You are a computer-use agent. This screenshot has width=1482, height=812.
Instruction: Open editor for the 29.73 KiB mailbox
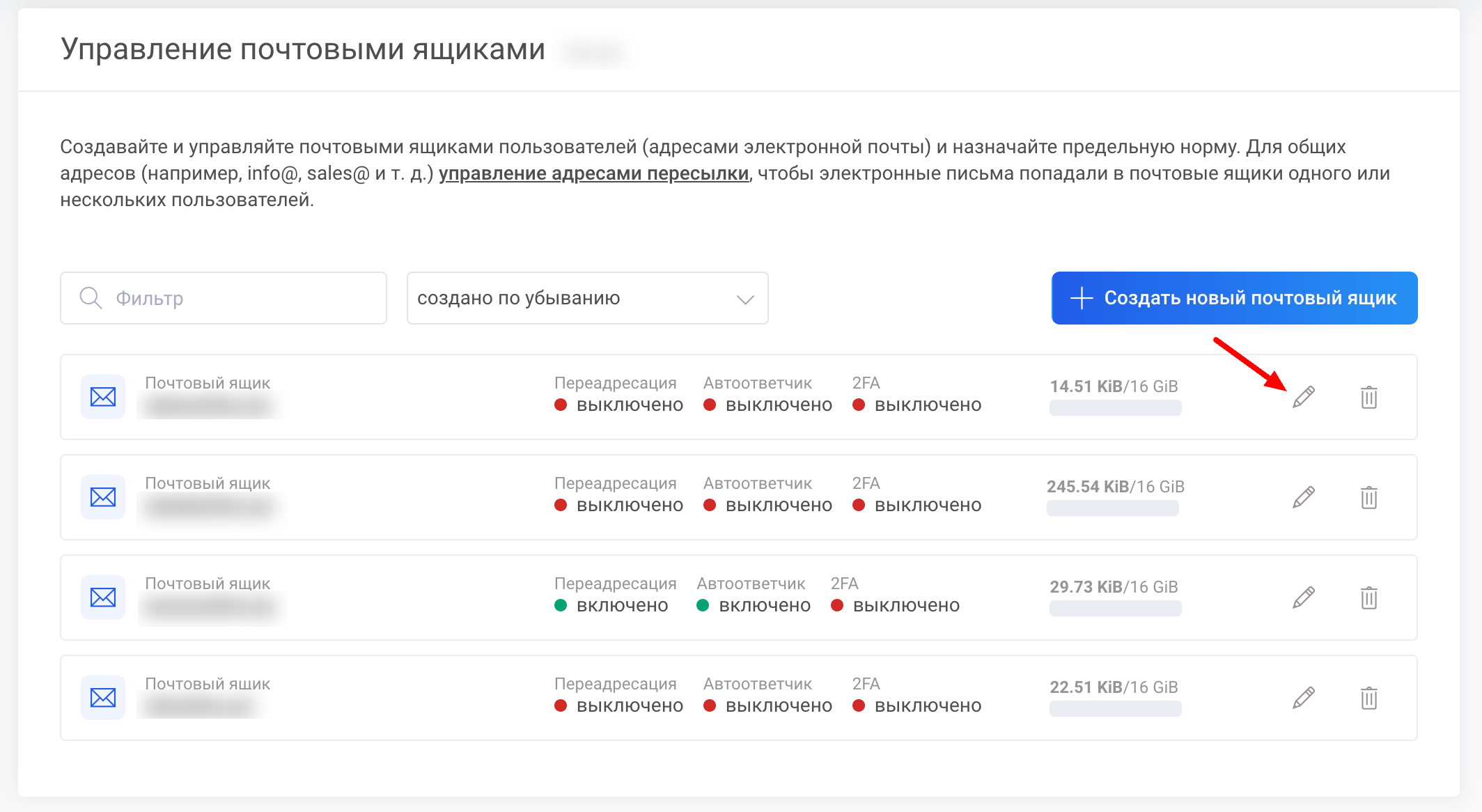[1303, 598]
